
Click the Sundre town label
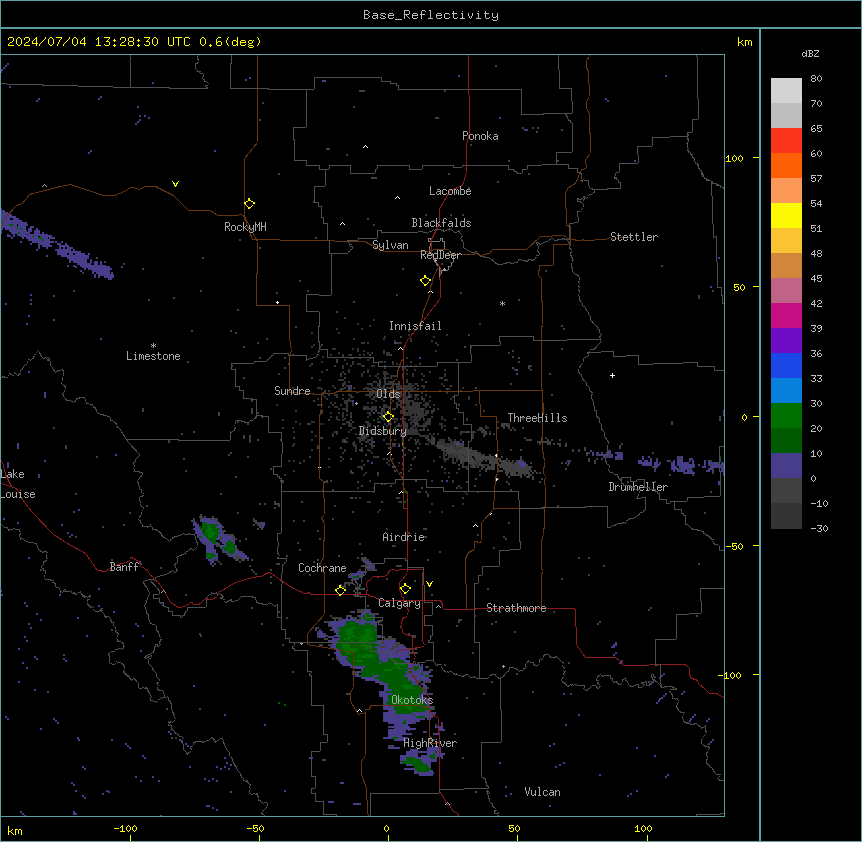pos(292,391)
